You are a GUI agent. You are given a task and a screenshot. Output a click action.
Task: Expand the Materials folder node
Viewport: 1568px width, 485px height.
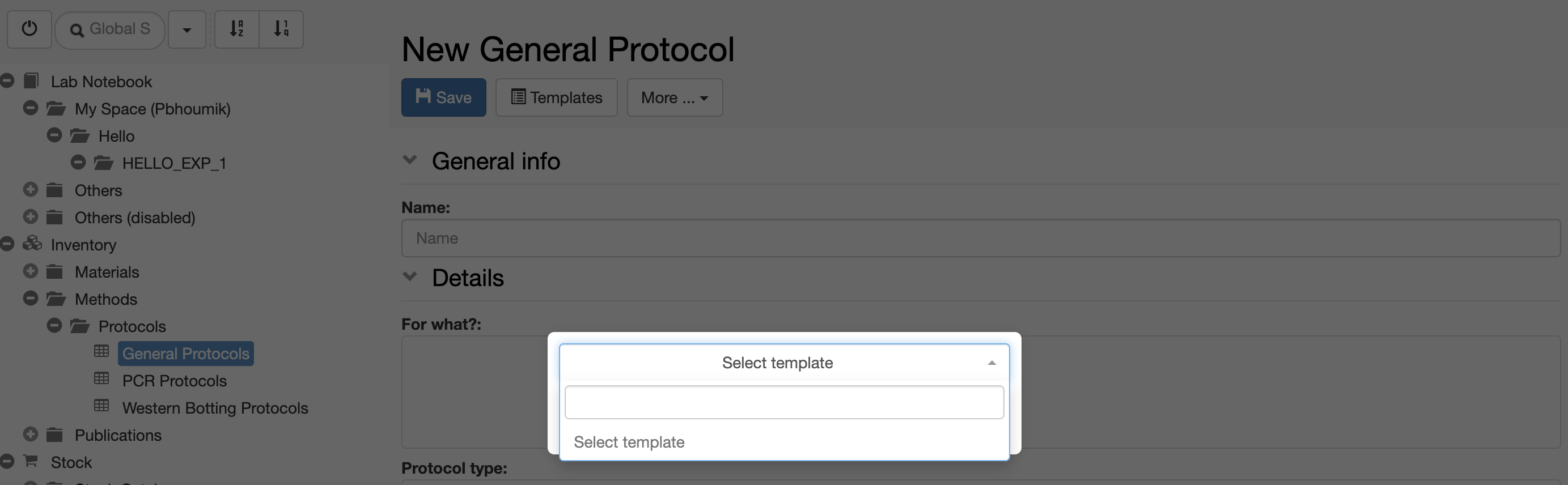pos(31,271)
